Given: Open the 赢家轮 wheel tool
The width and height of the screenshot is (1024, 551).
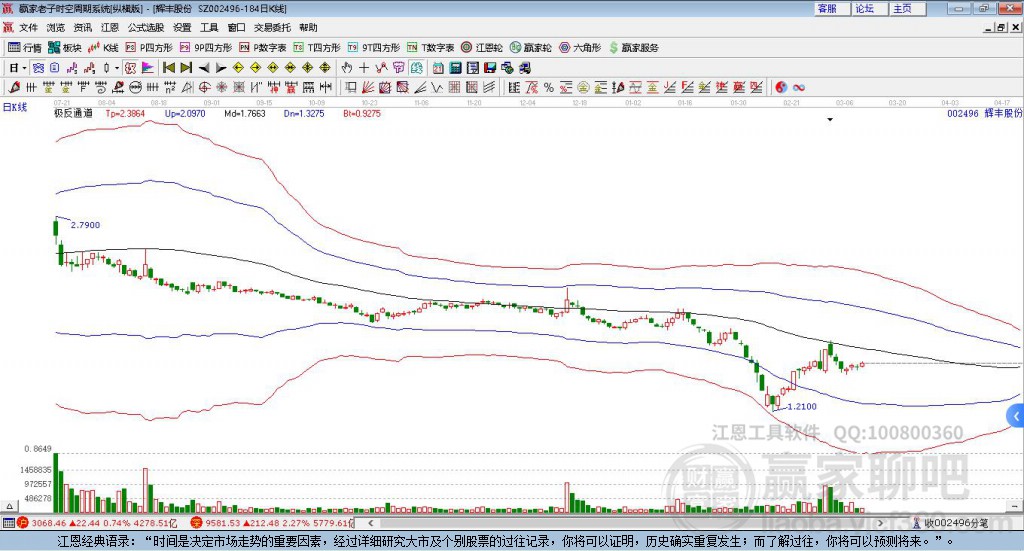Looking at the screenshot, I should coord(530,48).
